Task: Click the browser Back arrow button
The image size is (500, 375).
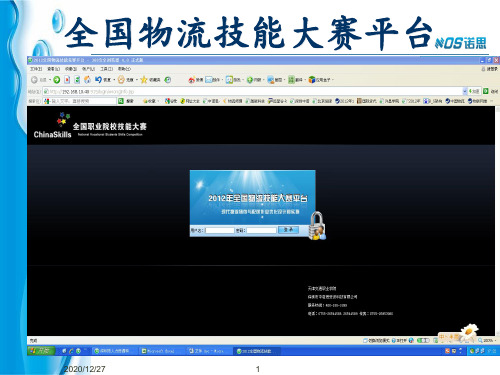Action: point(34,80)
